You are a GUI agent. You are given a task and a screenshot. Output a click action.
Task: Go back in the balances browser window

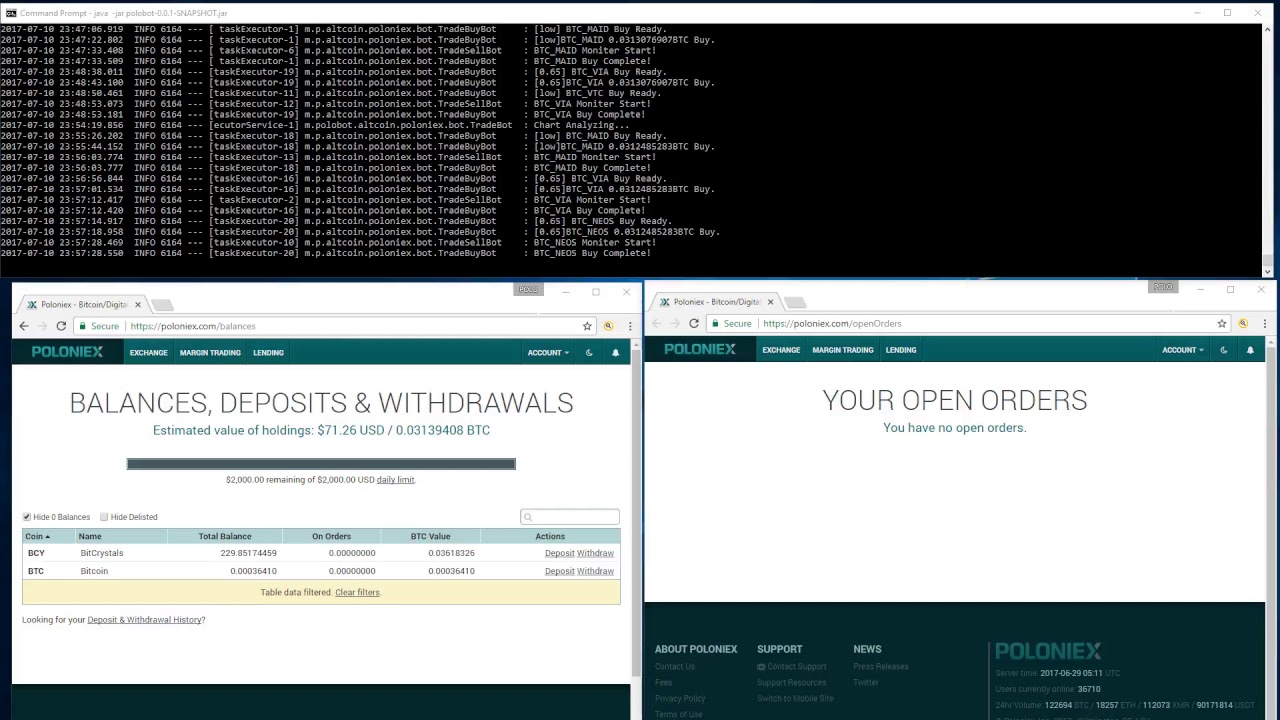coord(24,326)
